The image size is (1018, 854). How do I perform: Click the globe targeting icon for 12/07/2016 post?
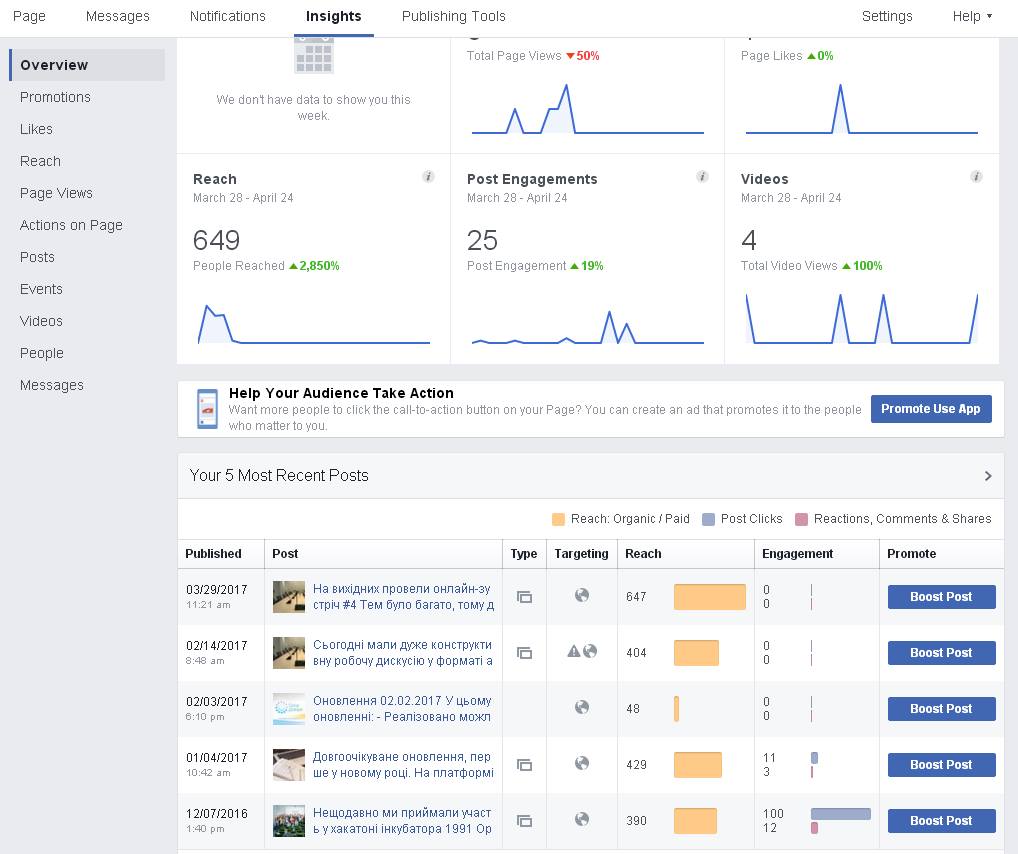coord(582,820)
